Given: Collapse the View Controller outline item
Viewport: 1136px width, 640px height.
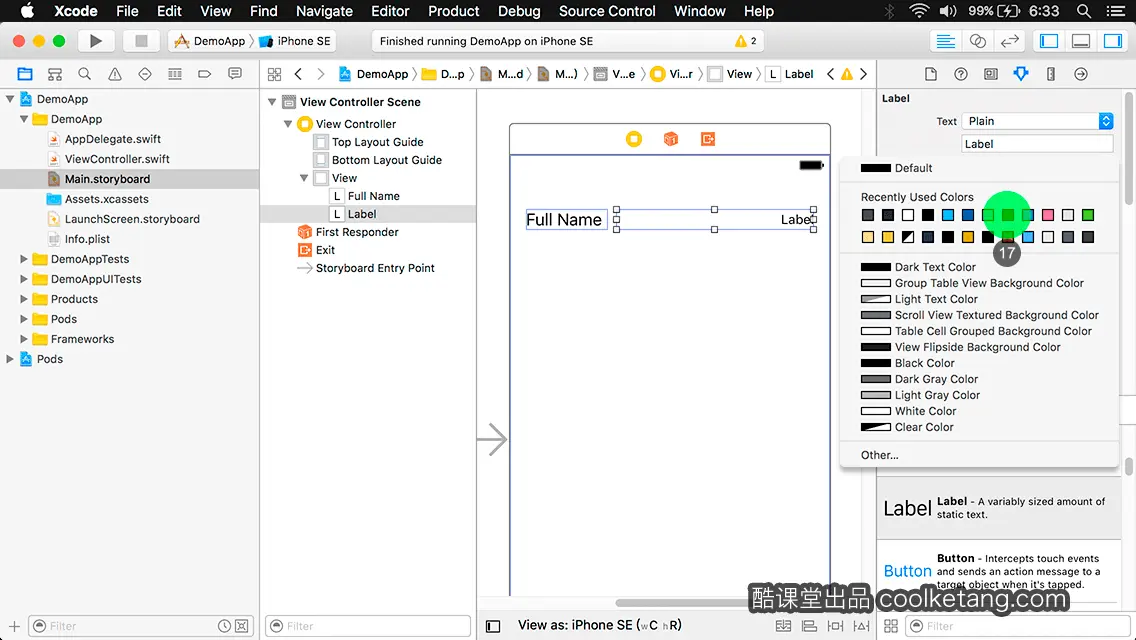Looking at the screenshot, I should click(288, 124).
